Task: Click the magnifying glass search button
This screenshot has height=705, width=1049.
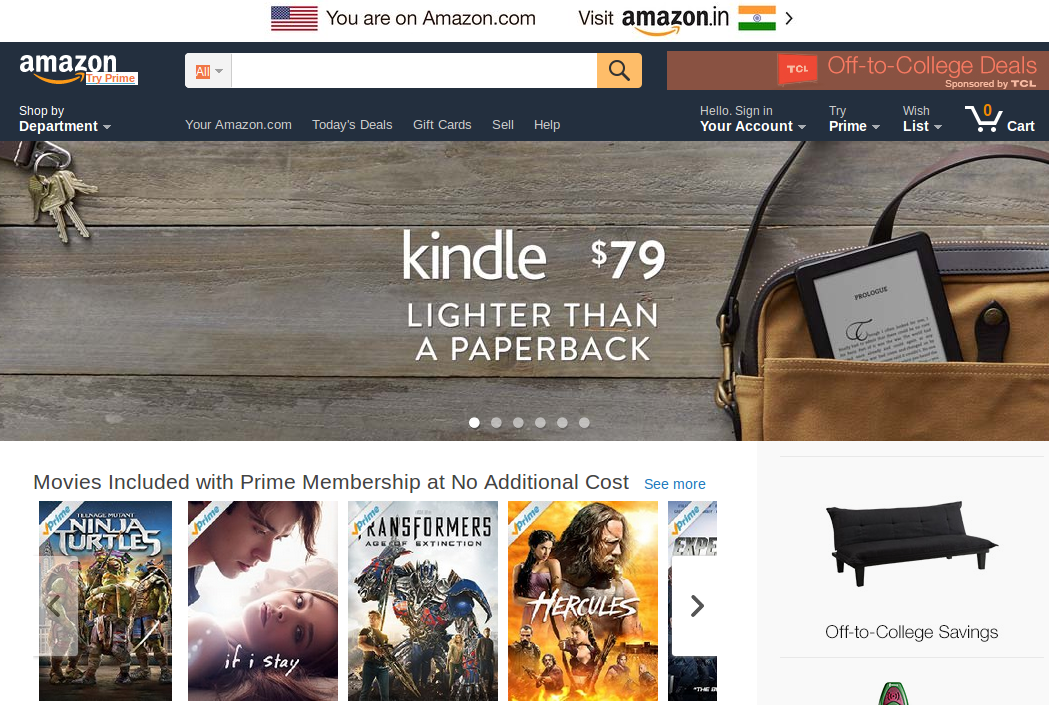Action: pyautogui.click(x=619, y=70)
